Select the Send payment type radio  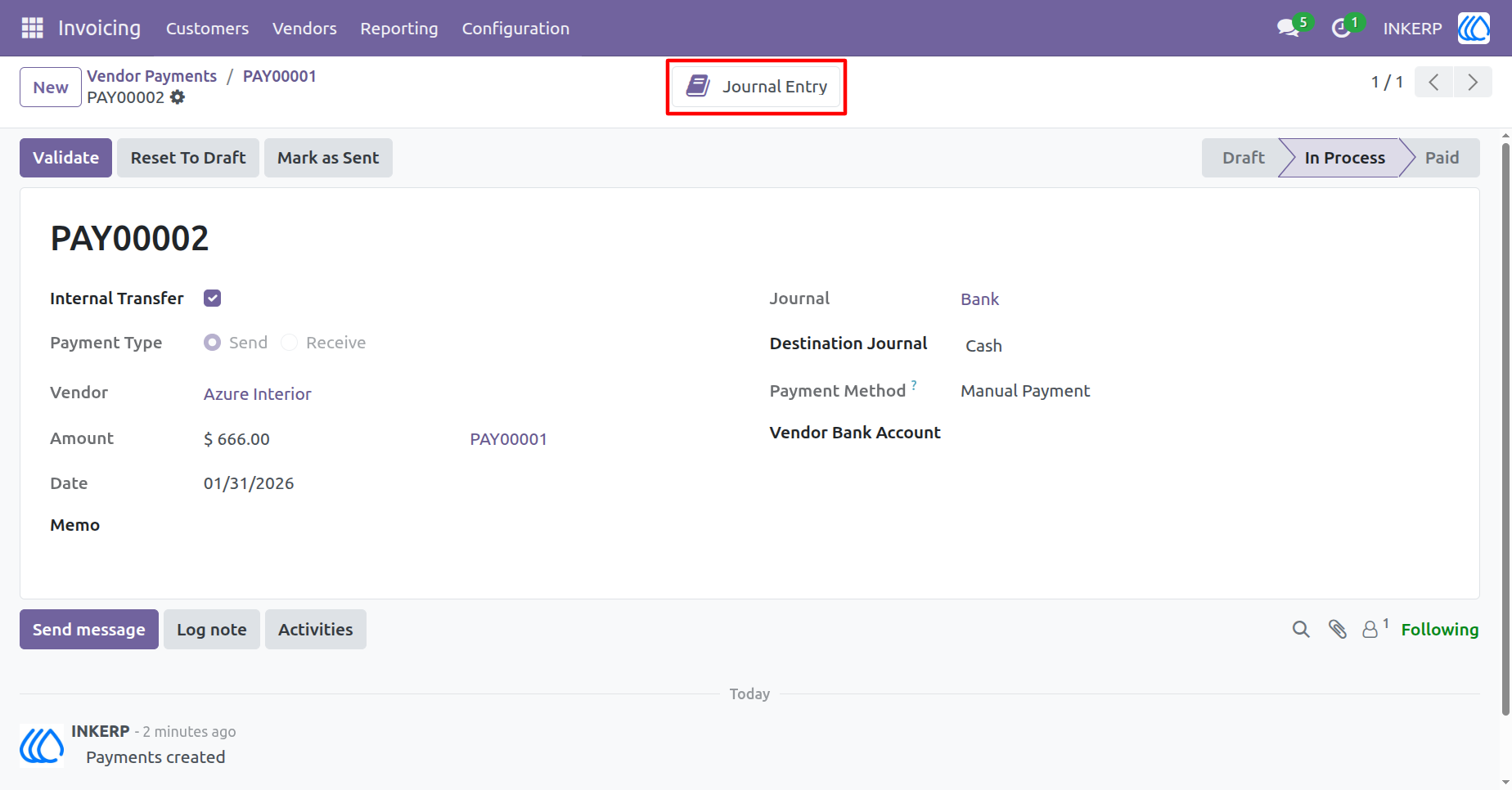(213, 343)
